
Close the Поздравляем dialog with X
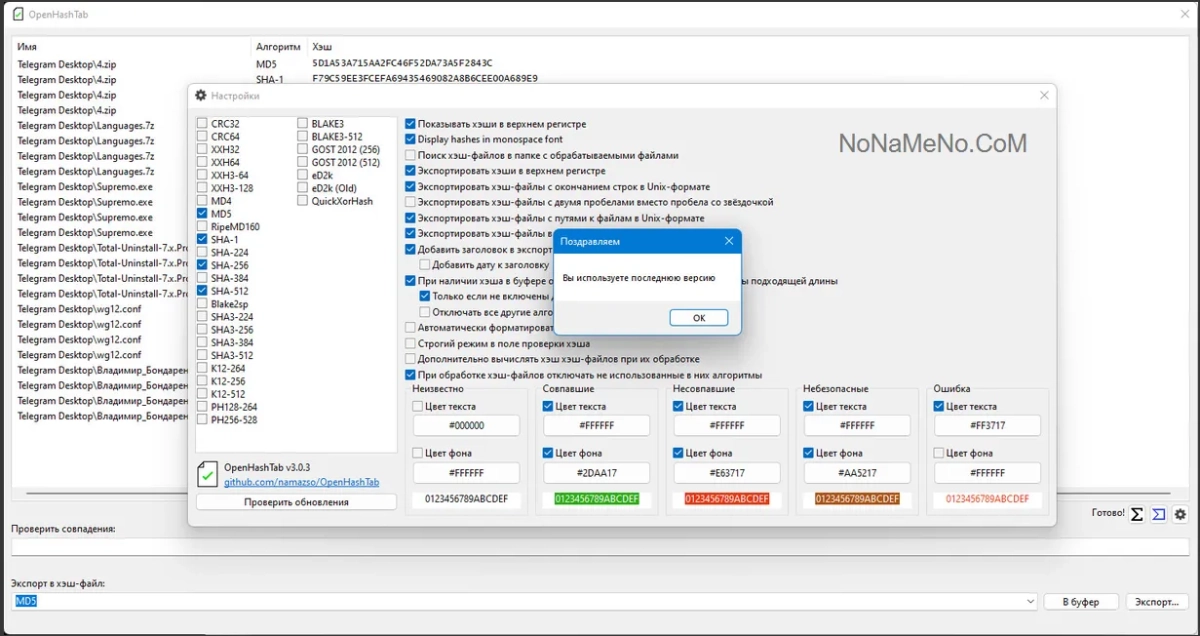point(729,241)
